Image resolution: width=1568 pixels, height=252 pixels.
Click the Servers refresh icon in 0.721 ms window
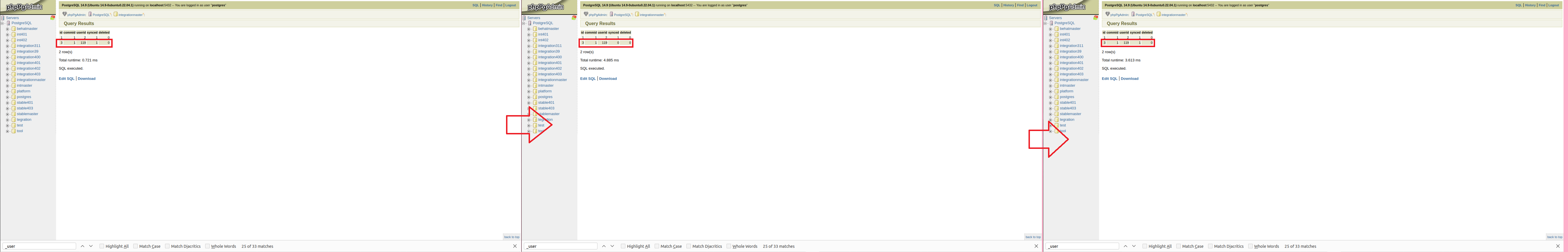[x=53, y=18]
